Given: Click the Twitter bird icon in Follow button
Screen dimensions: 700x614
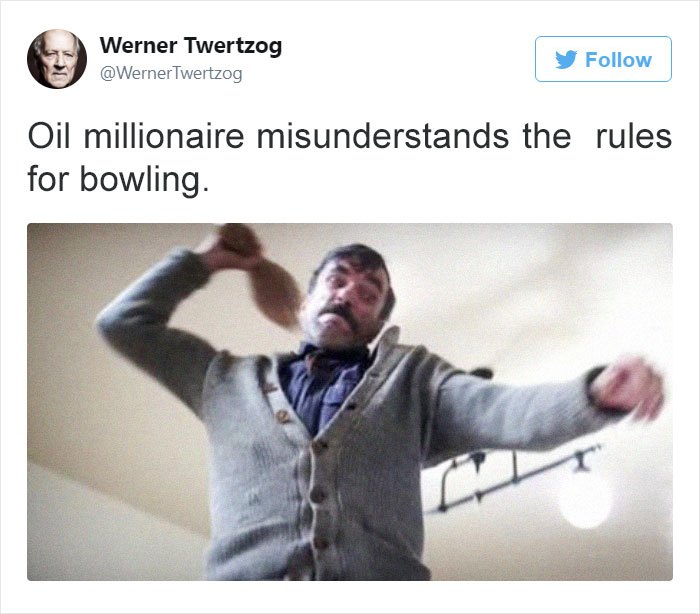Looking at the screenshot, I should coord(566,59).
